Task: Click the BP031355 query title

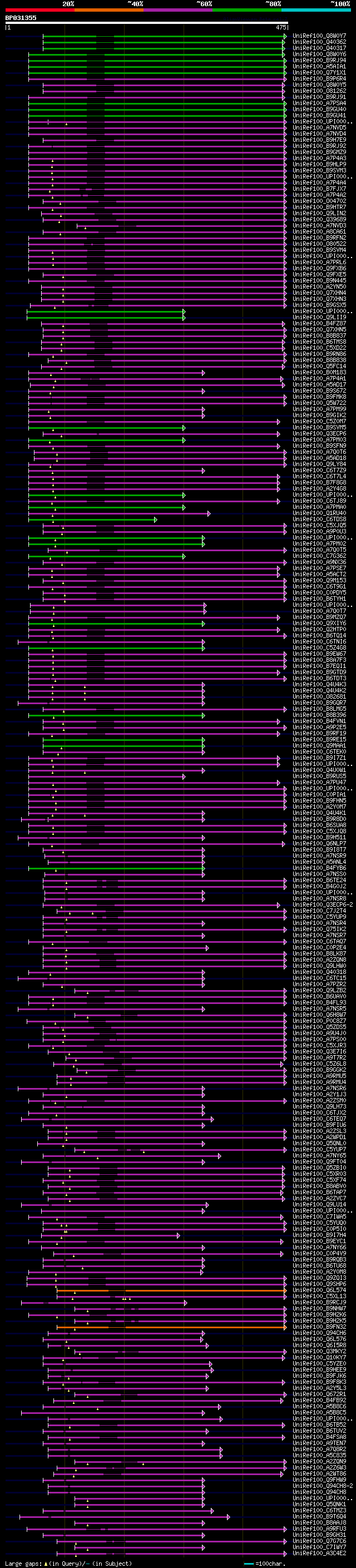Action: 21,18
